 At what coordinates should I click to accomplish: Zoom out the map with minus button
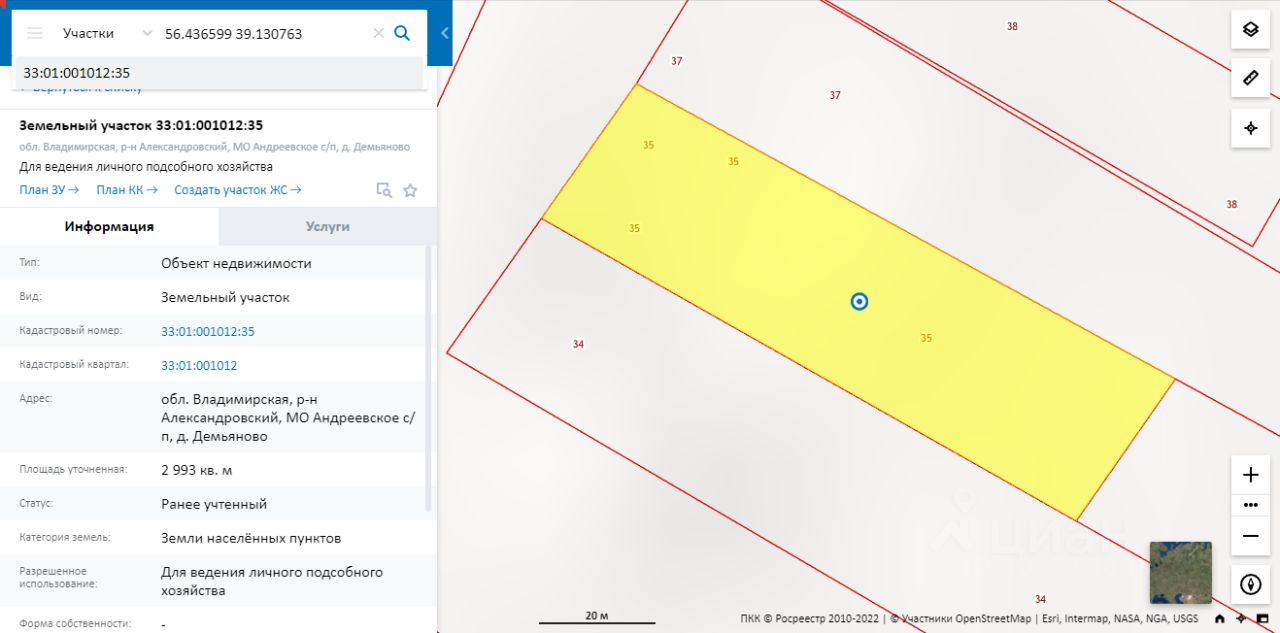tap(1250, 535)
